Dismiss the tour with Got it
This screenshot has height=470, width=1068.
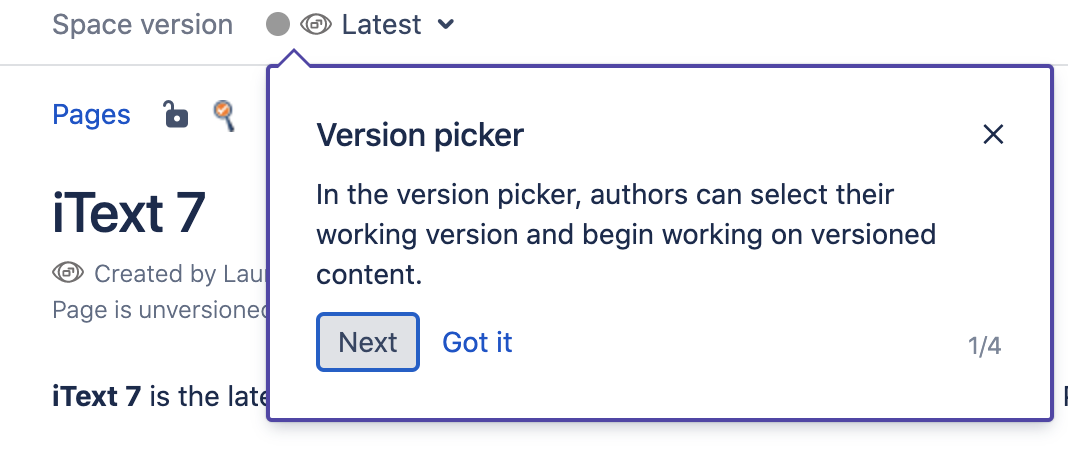click(x=477, y=342)
